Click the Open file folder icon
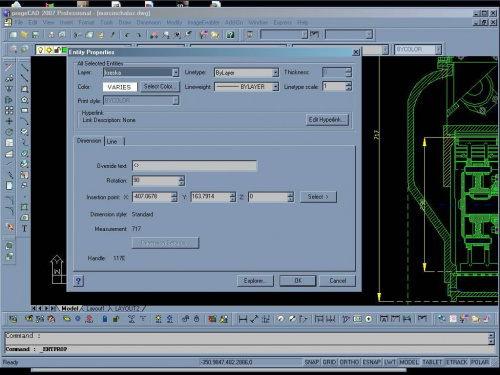Screen dimensions: 500x375 pyautogui.click(x=24, y=35)
